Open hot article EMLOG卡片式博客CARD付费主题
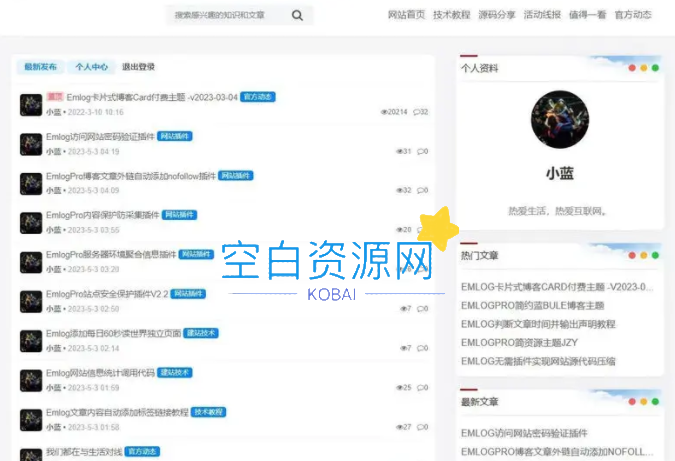 557,287
